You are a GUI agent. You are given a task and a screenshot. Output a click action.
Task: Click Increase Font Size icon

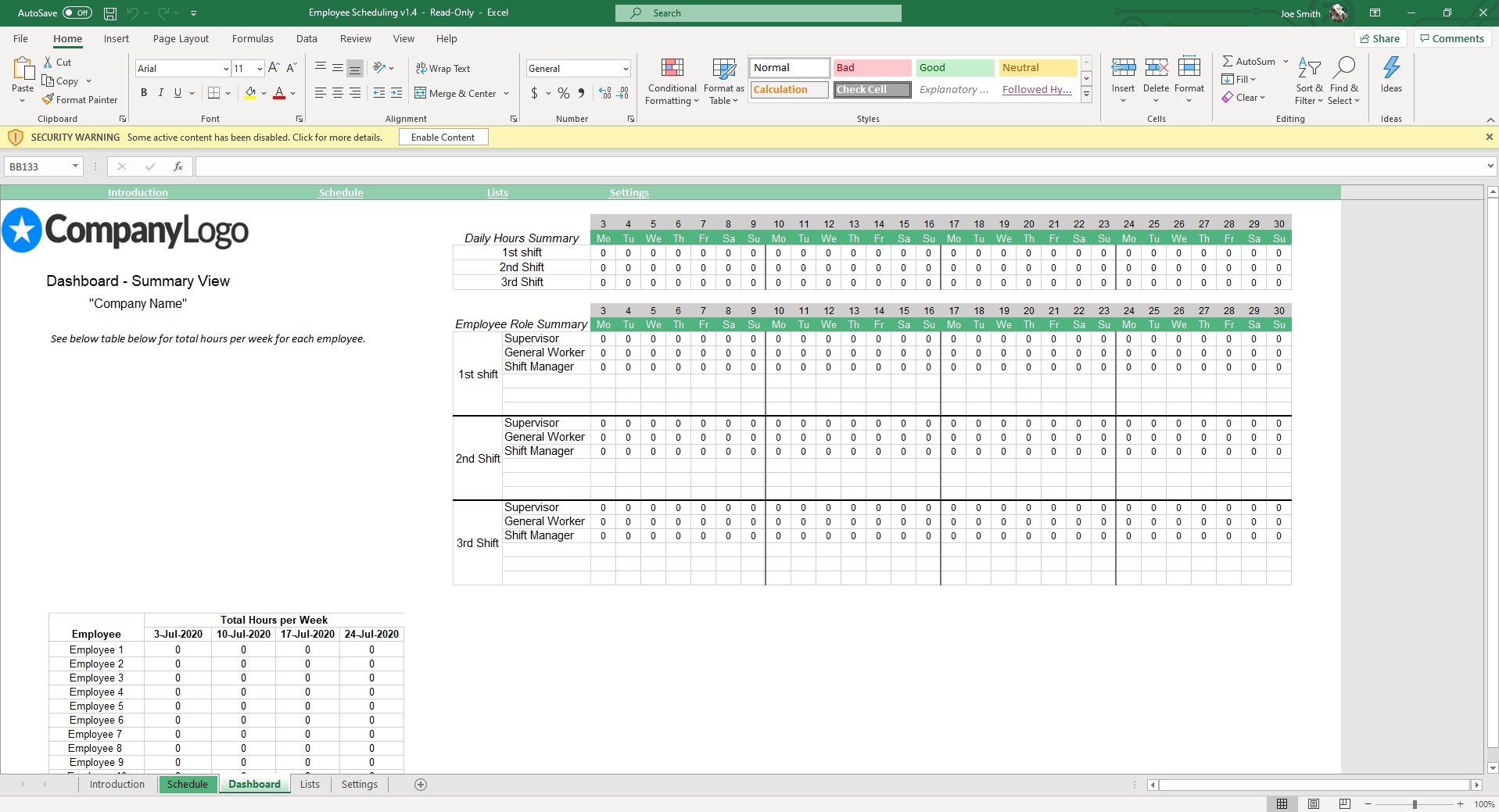(274, 69)
